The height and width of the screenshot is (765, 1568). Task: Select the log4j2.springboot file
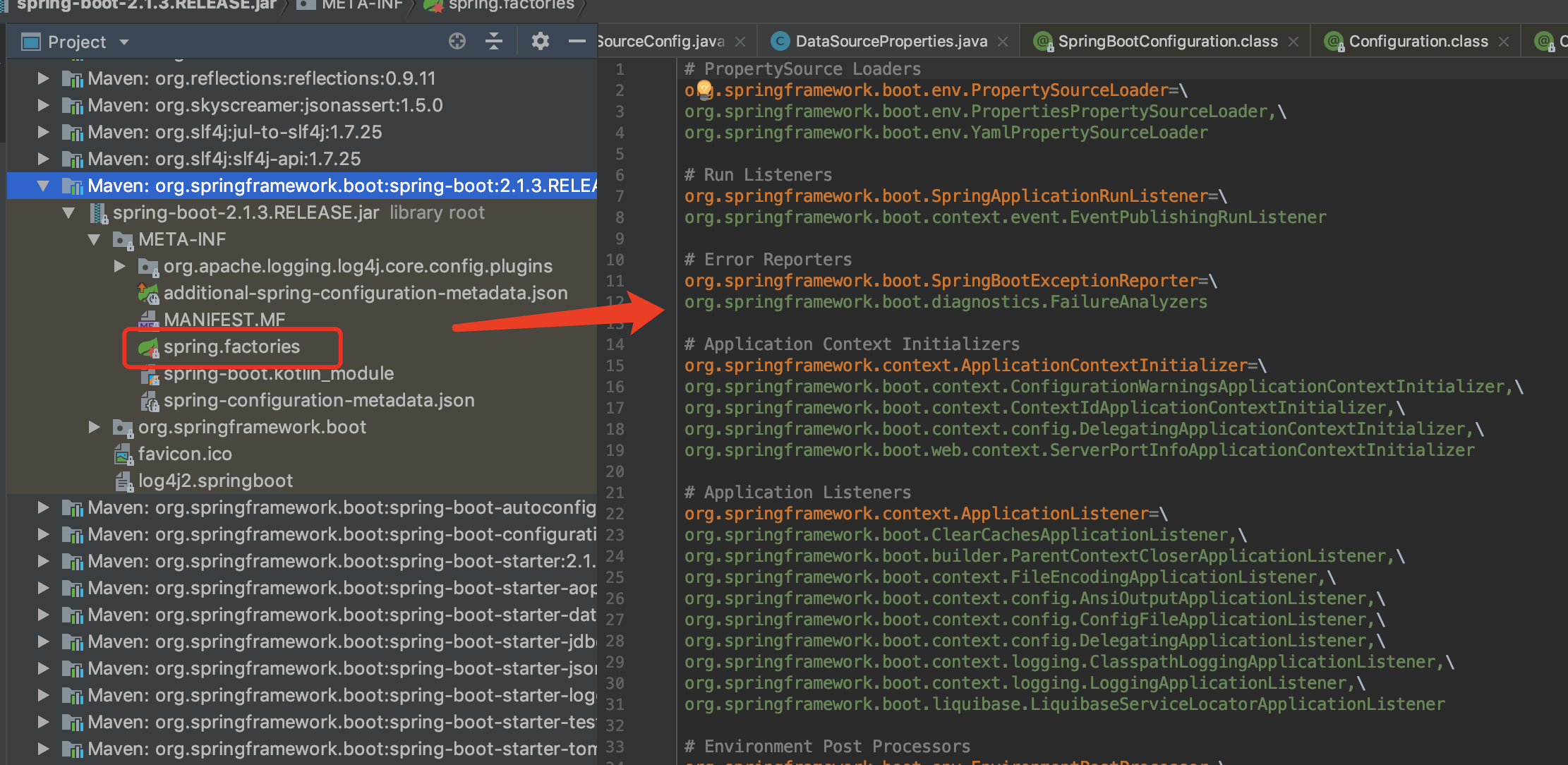pyautogui.click(x=215, y=481)
